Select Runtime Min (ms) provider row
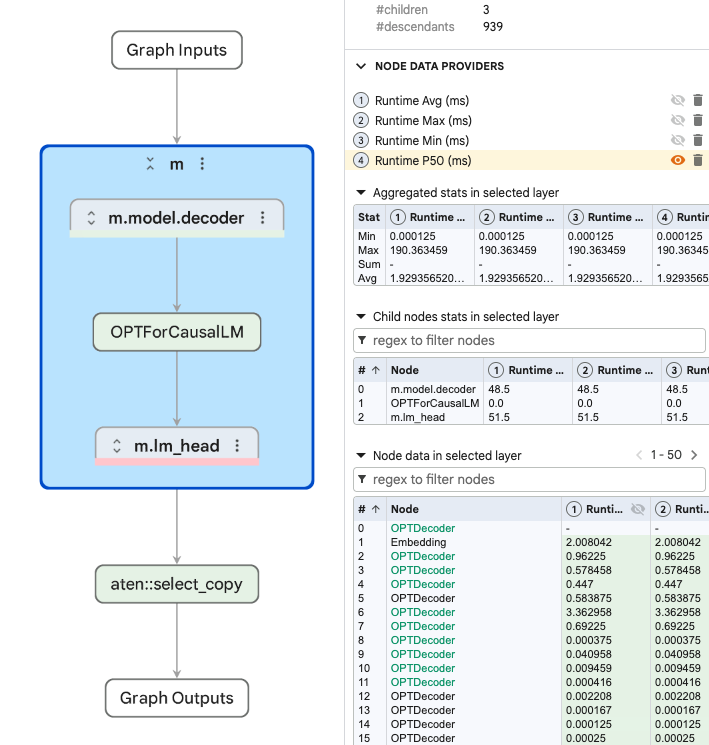Screen dimensions: 709x745 pyautogui.click(x=527, y=141)
